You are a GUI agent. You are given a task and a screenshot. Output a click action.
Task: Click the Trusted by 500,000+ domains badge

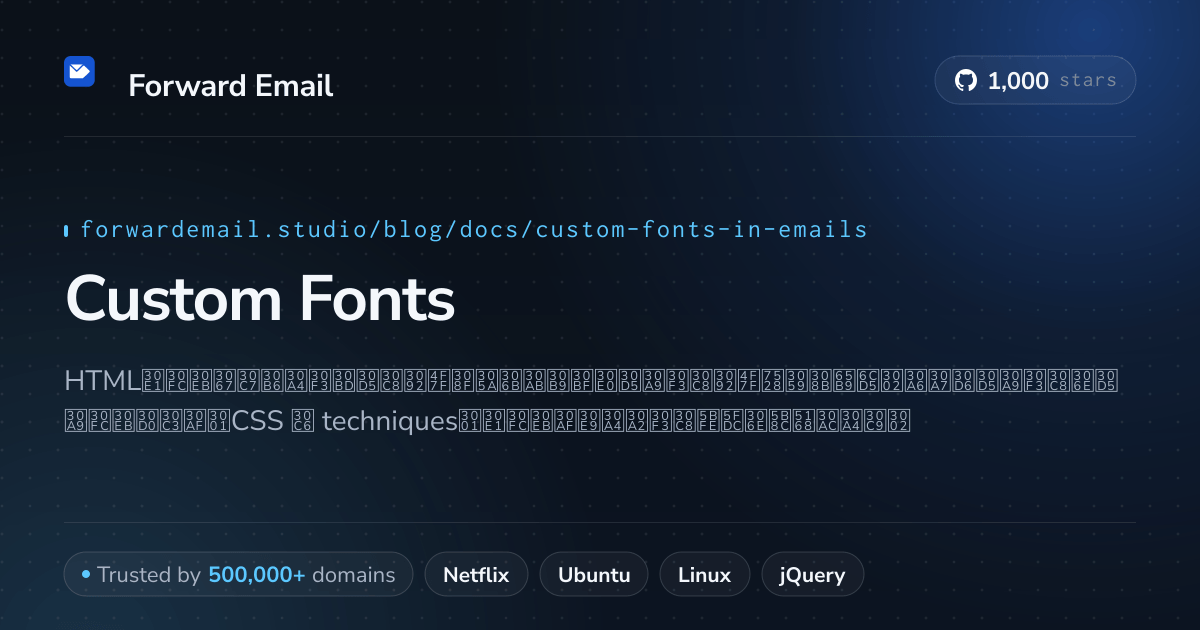(x=238, y=575)
